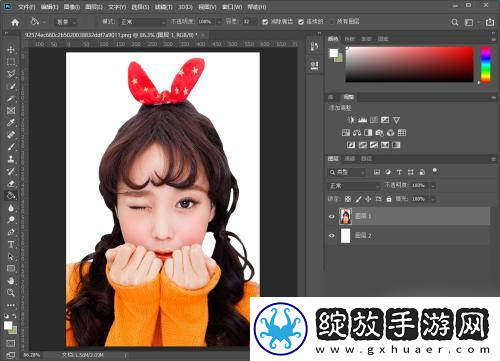Select the Move tool

pos(11,50)
